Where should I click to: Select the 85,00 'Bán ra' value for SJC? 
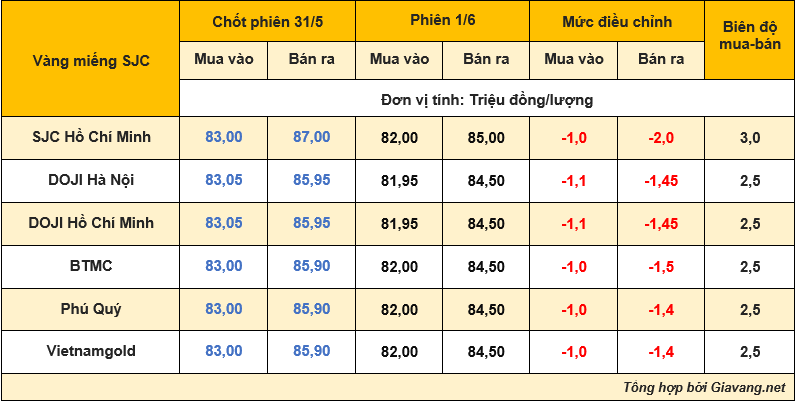(486, 137)
